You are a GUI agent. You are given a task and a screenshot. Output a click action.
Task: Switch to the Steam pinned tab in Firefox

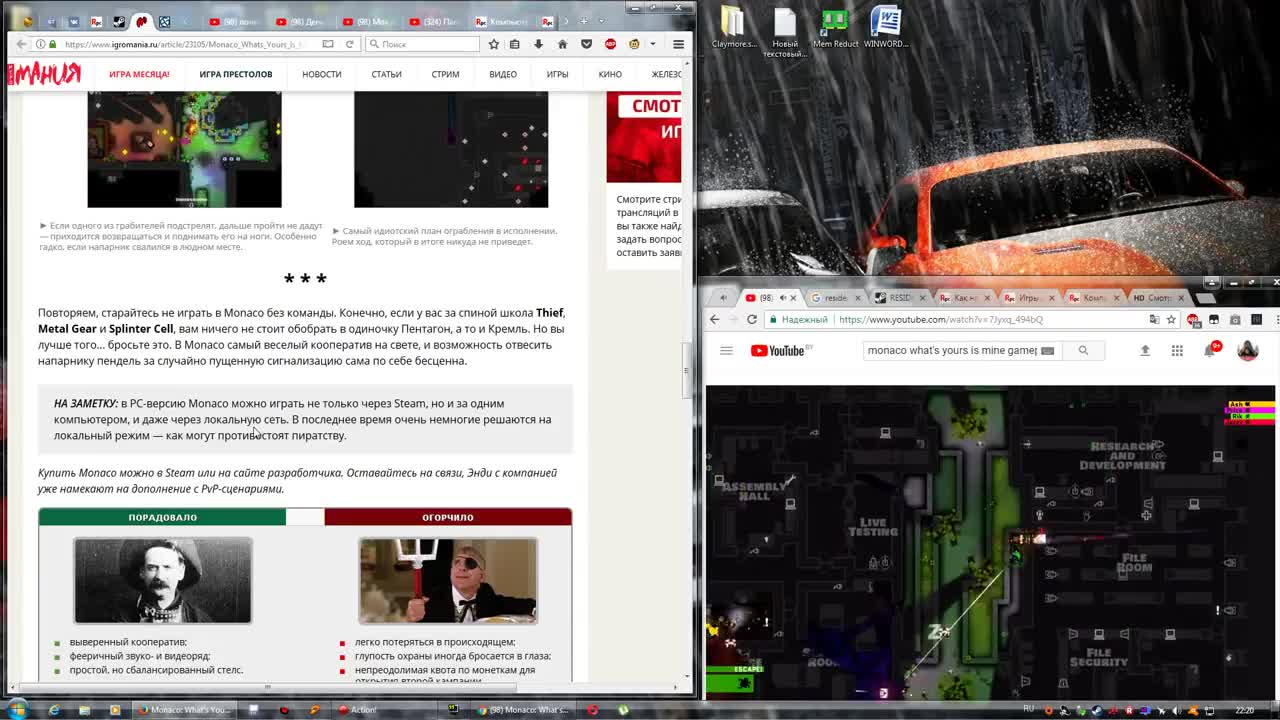(x=119, y=21)
